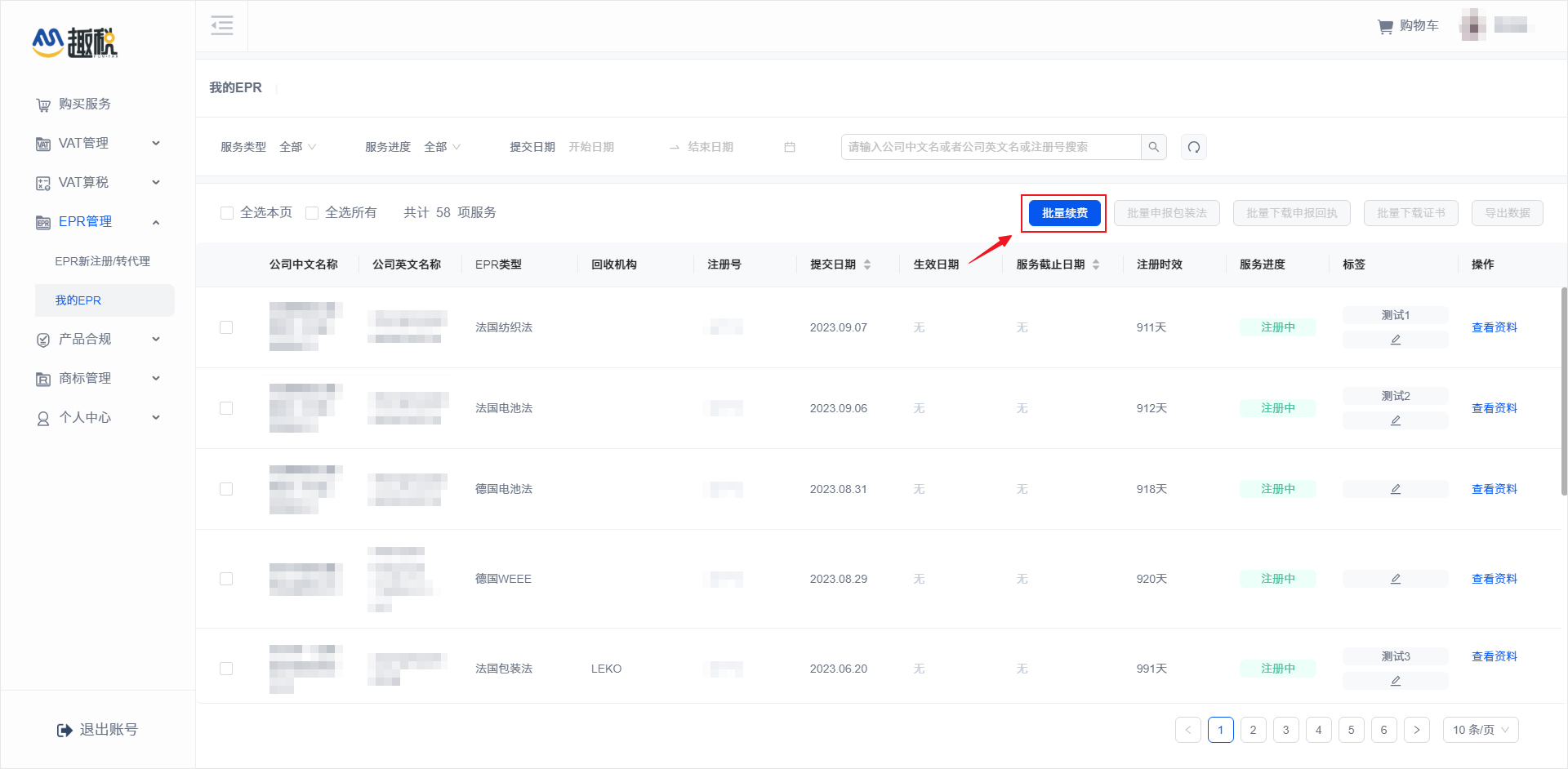The width and height of the screenshot is (1568, 769).
Task: Open the 购物车 shopping cart
Action: click(x=1407, y=25)
